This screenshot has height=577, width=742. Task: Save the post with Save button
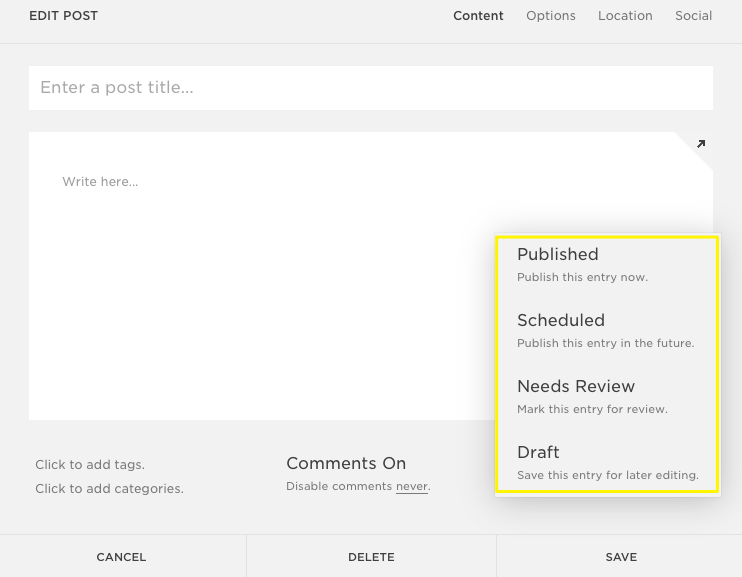tap(620, 557)
